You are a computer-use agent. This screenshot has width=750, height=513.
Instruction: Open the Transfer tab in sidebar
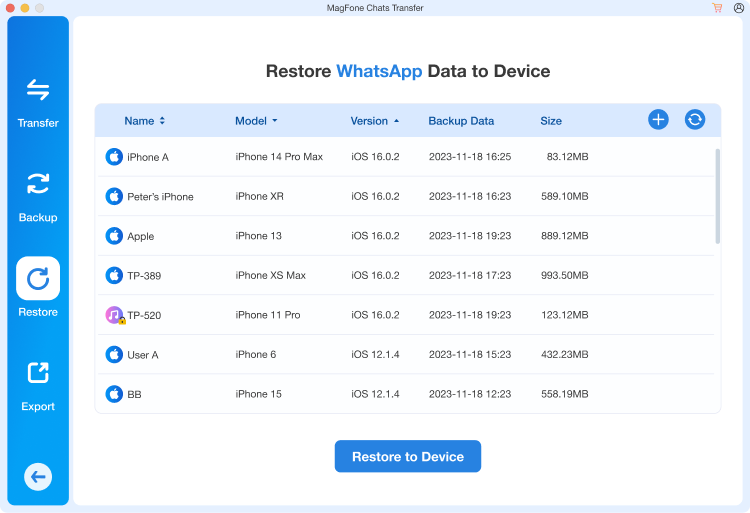[38, 102]
